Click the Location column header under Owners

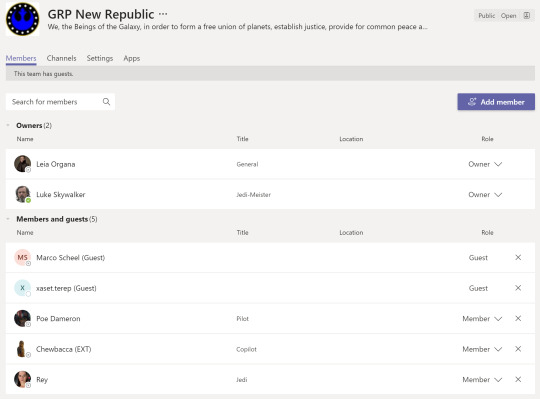pos(351,139)
